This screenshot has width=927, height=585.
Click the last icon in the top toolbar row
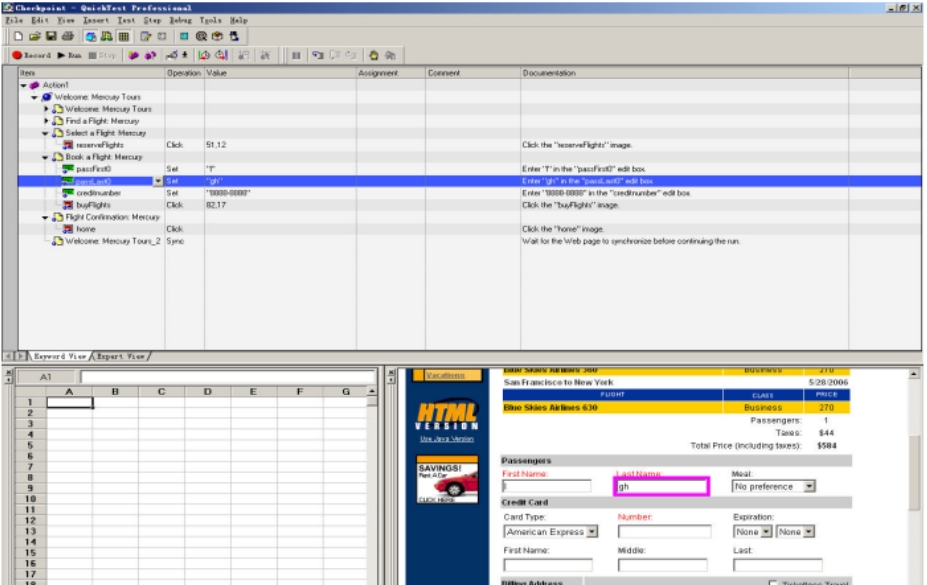(x=234, y=37)
